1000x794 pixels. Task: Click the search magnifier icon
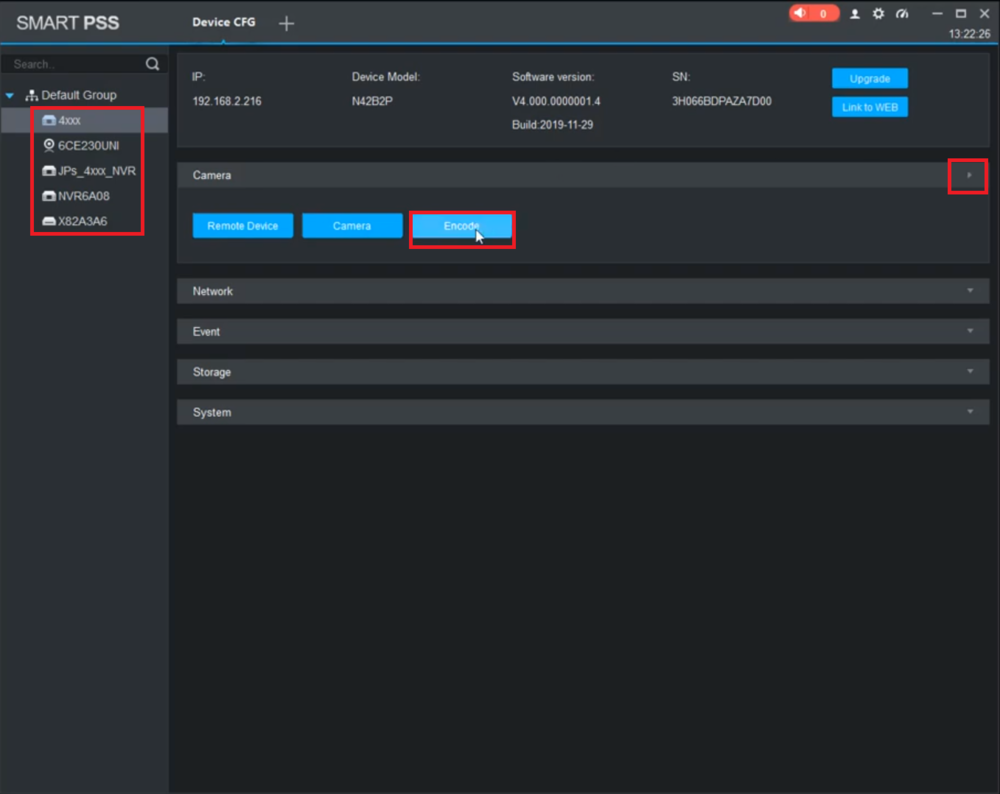(152, 64)
